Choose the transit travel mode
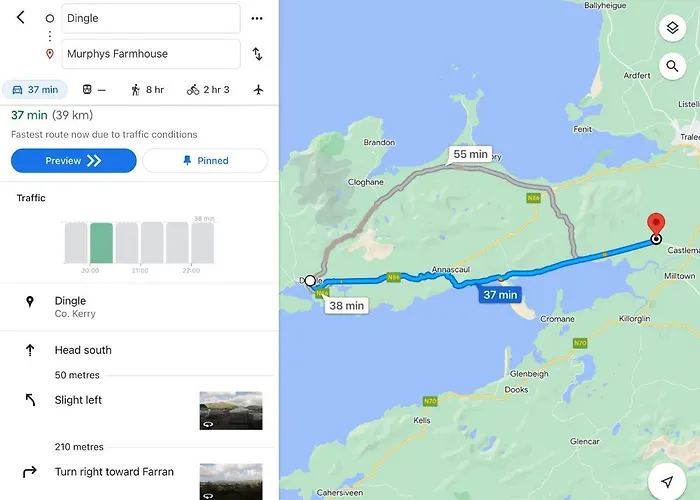 [93, 90]
